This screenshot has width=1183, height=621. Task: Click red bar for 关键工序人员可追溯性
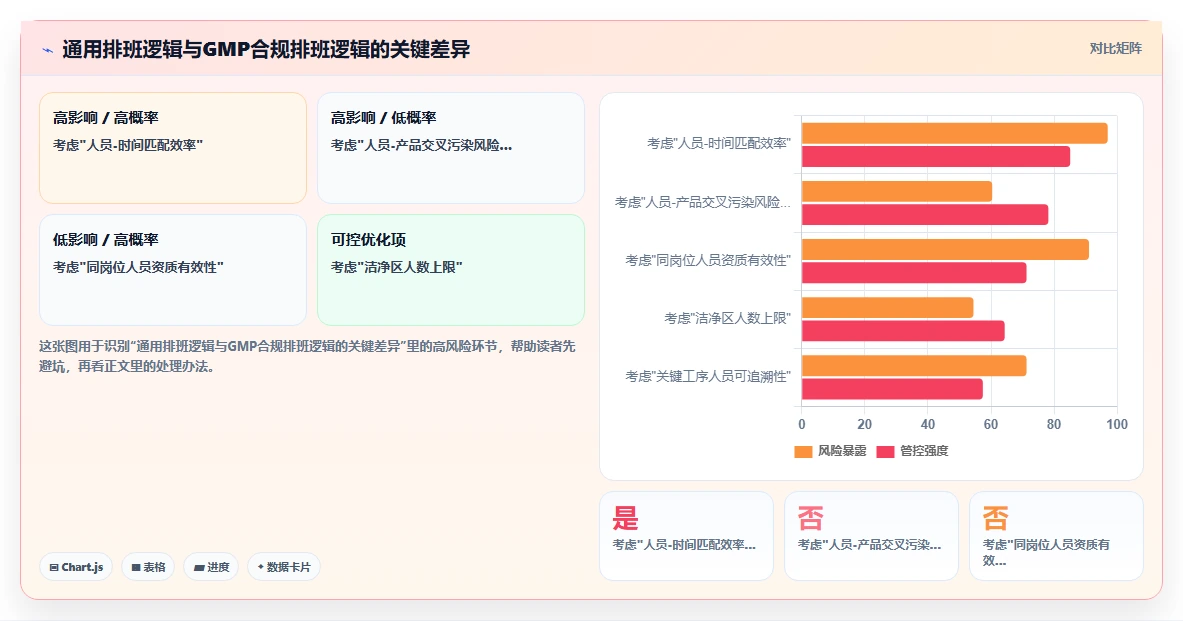[x=892, y=389]
